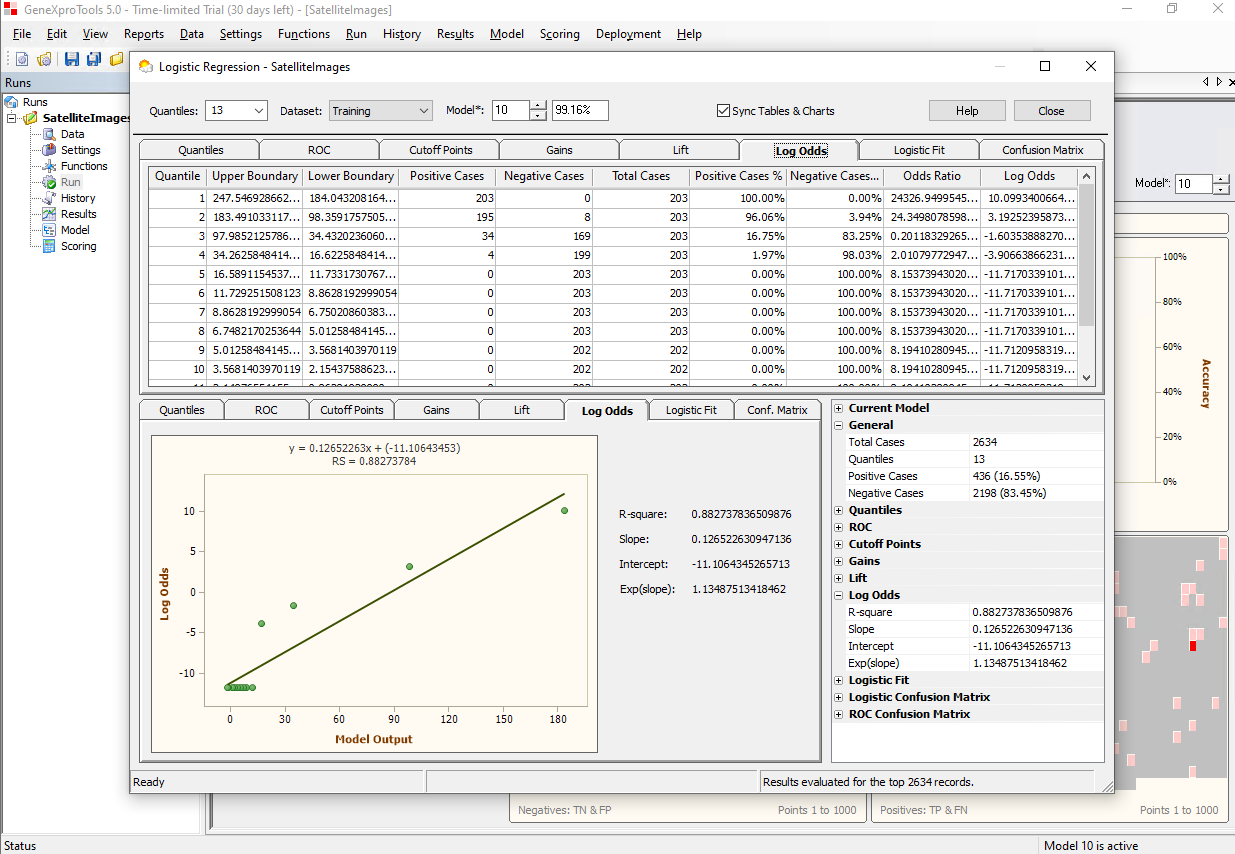Collapse the Log Odds properties section
This screenshot has height=854, width=1235.
tap(839, 595)
